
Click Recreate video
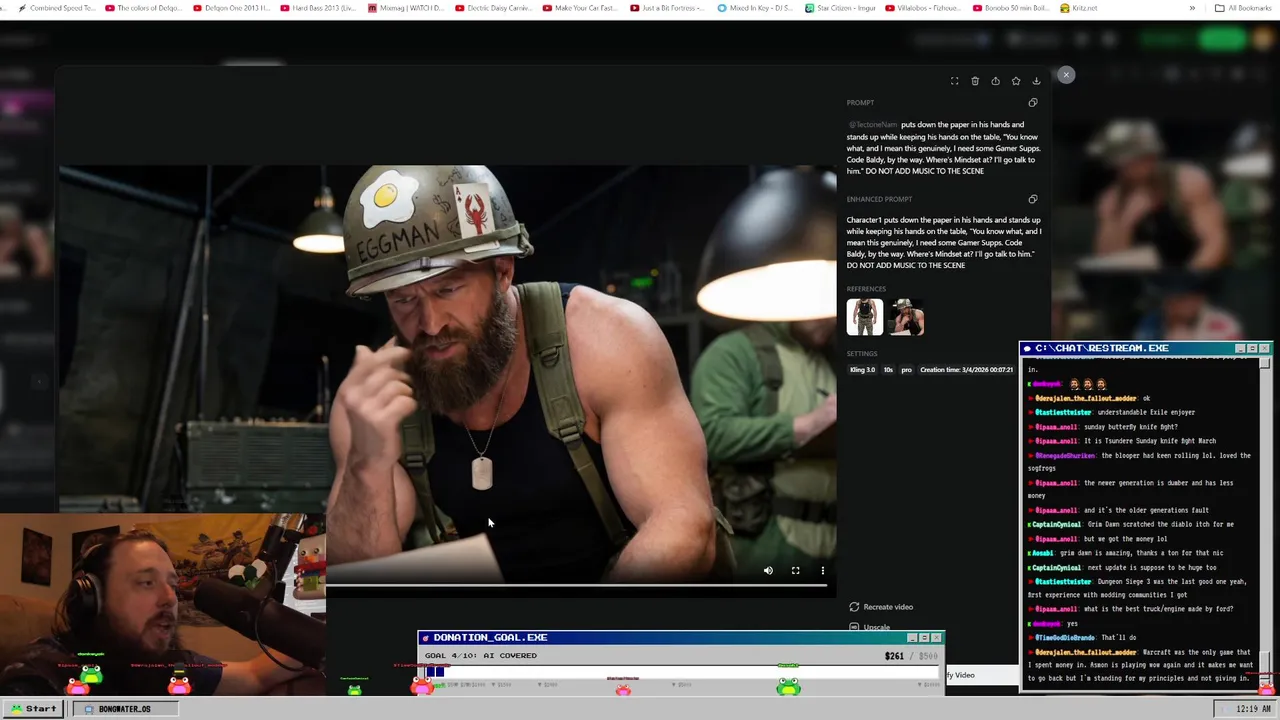click(881, 607)
